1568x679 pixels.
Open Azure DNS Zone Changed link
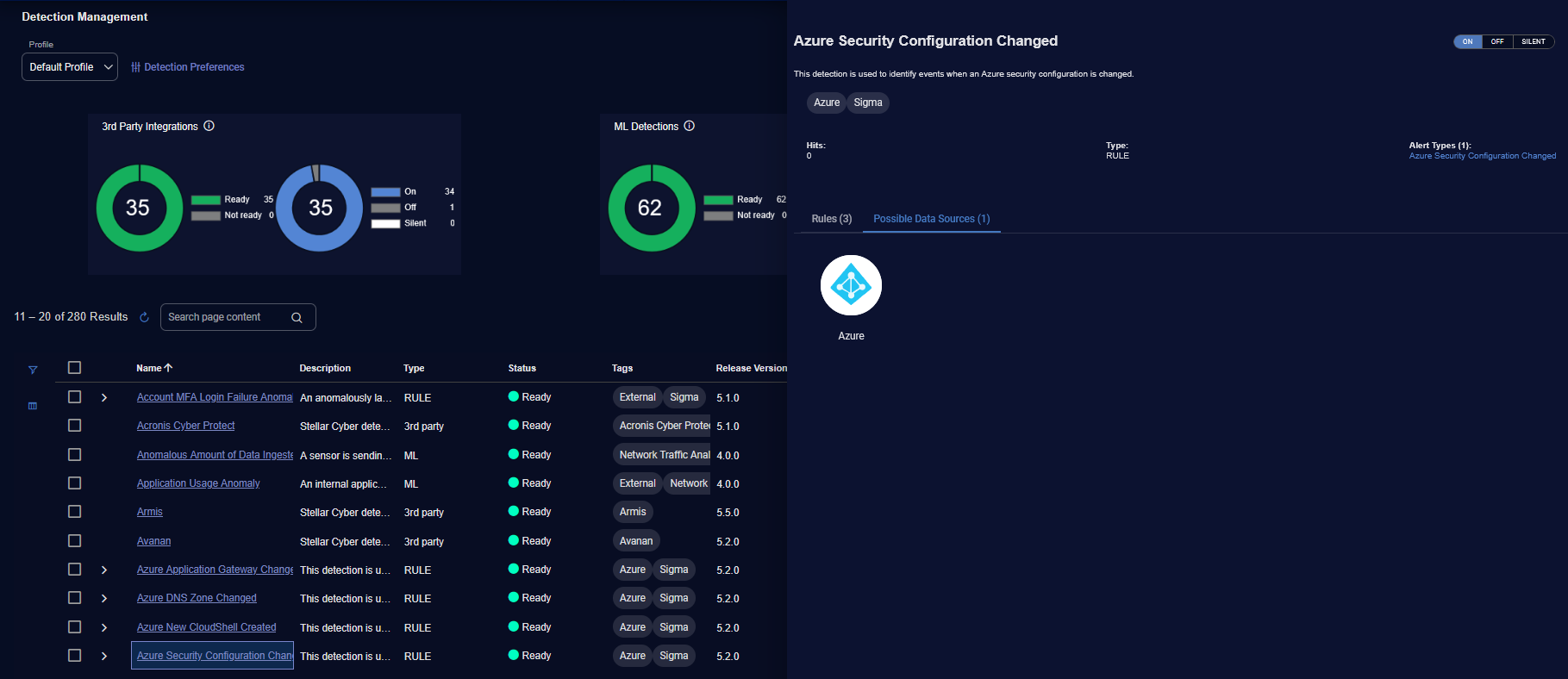tap(197, 598)
